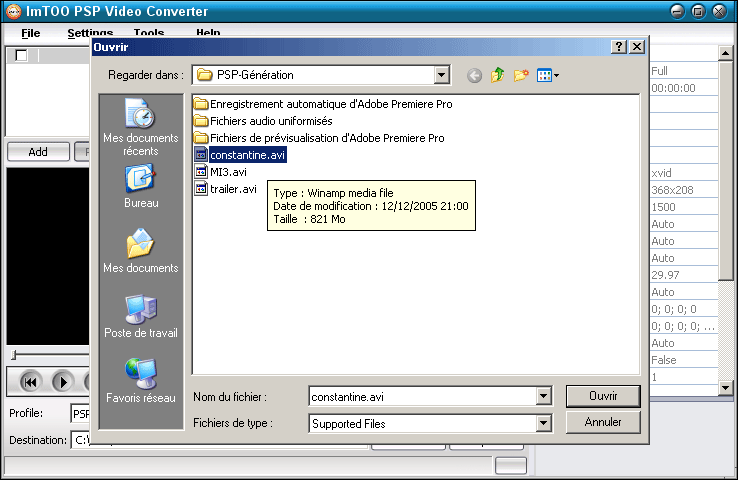The height and width of the screenshot is (480, 738).
Task: Click the Supported Files type field
Action: click(x=423, y=424)
